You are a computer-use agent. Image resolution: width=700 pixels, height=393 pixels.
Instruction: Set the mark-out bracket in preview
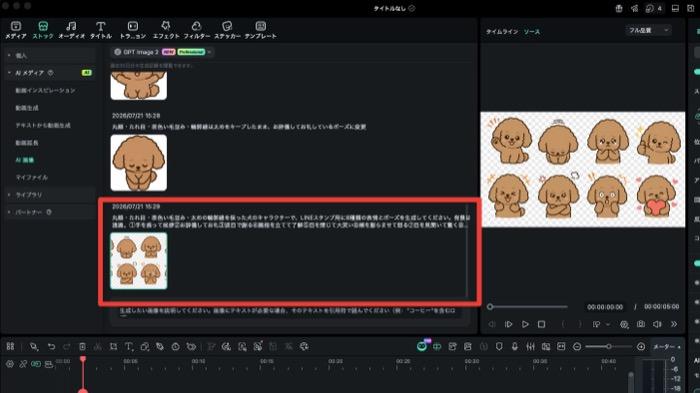tap(580, 324)
